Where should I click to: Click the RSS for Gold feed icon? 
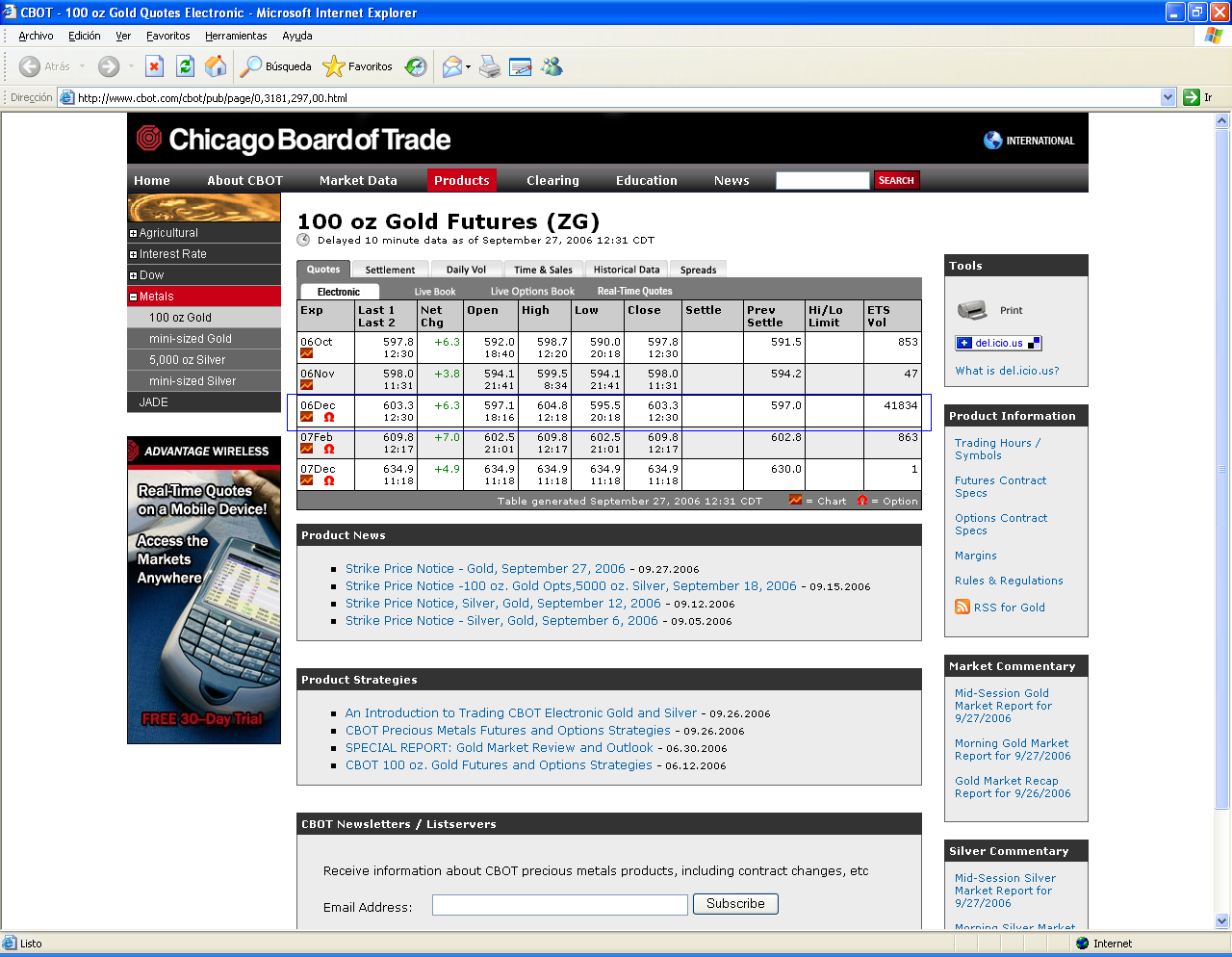click(962, 607)
